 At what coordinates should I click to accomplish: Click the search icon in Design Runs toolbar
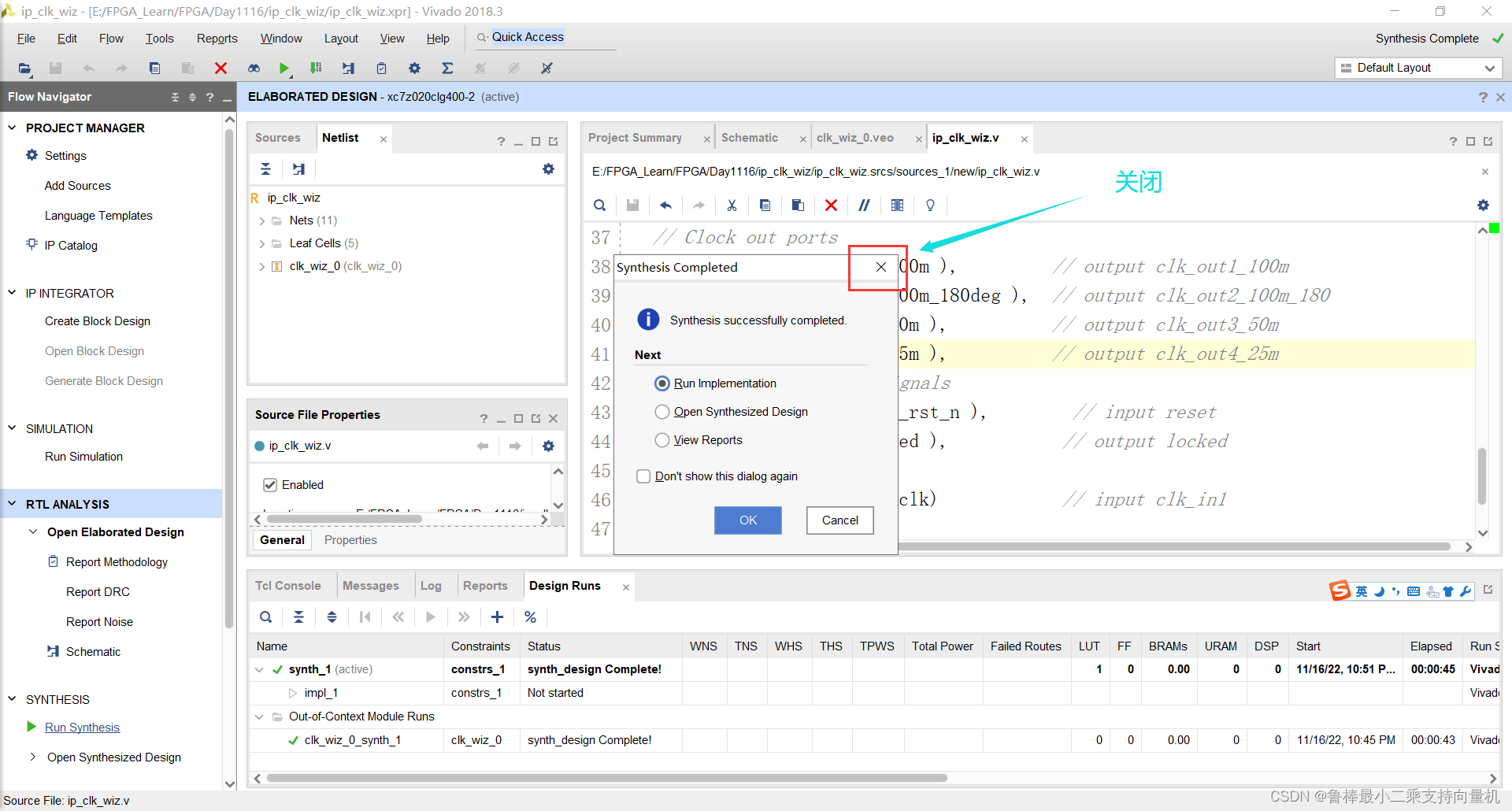tap(265, 617)
